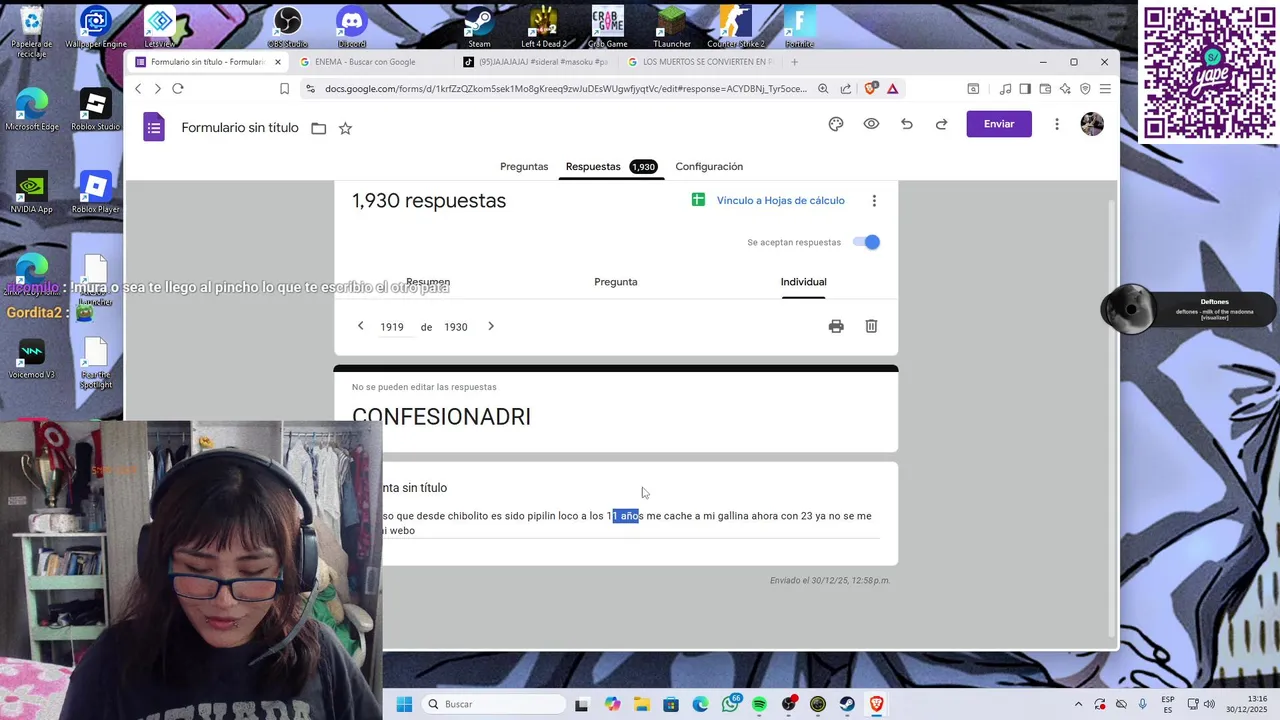Viewport: 1280px width, 720px height.
Task: Select the Individual responses view
Action: pos(804,282)
